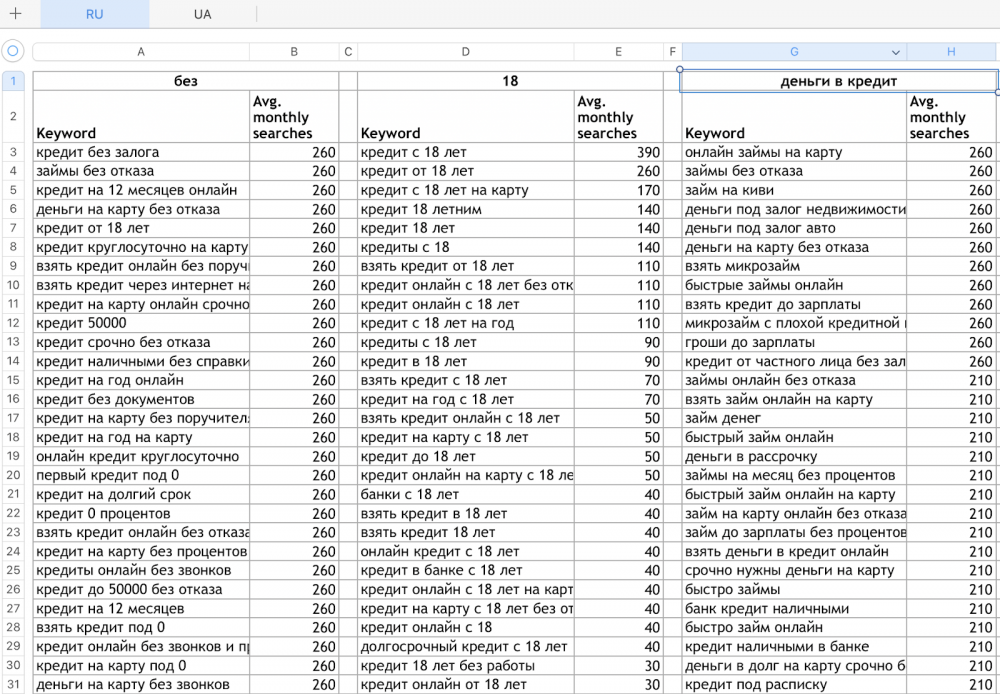Select column H header
Viewport: 1000px width, 694px height.
tap(951, 52)
